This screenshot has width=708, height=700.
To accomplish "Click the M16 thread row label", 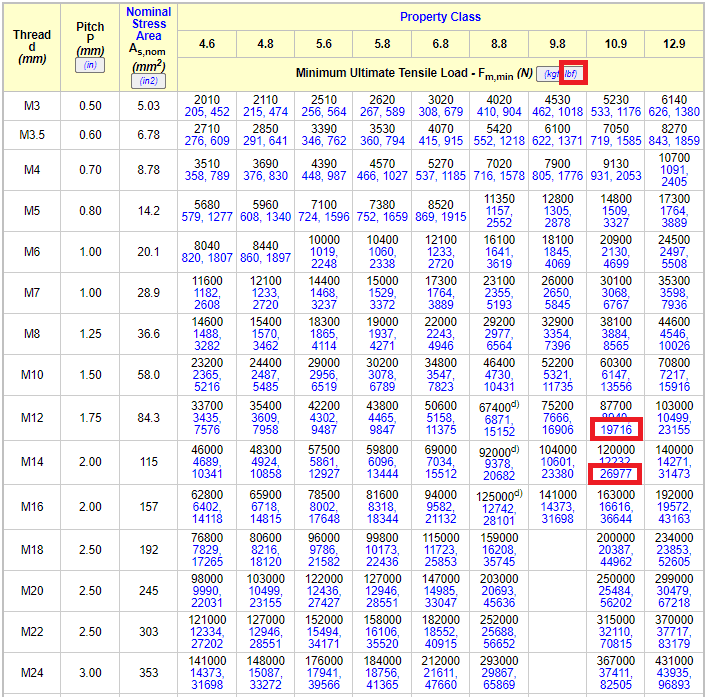I will pos(32,507).
